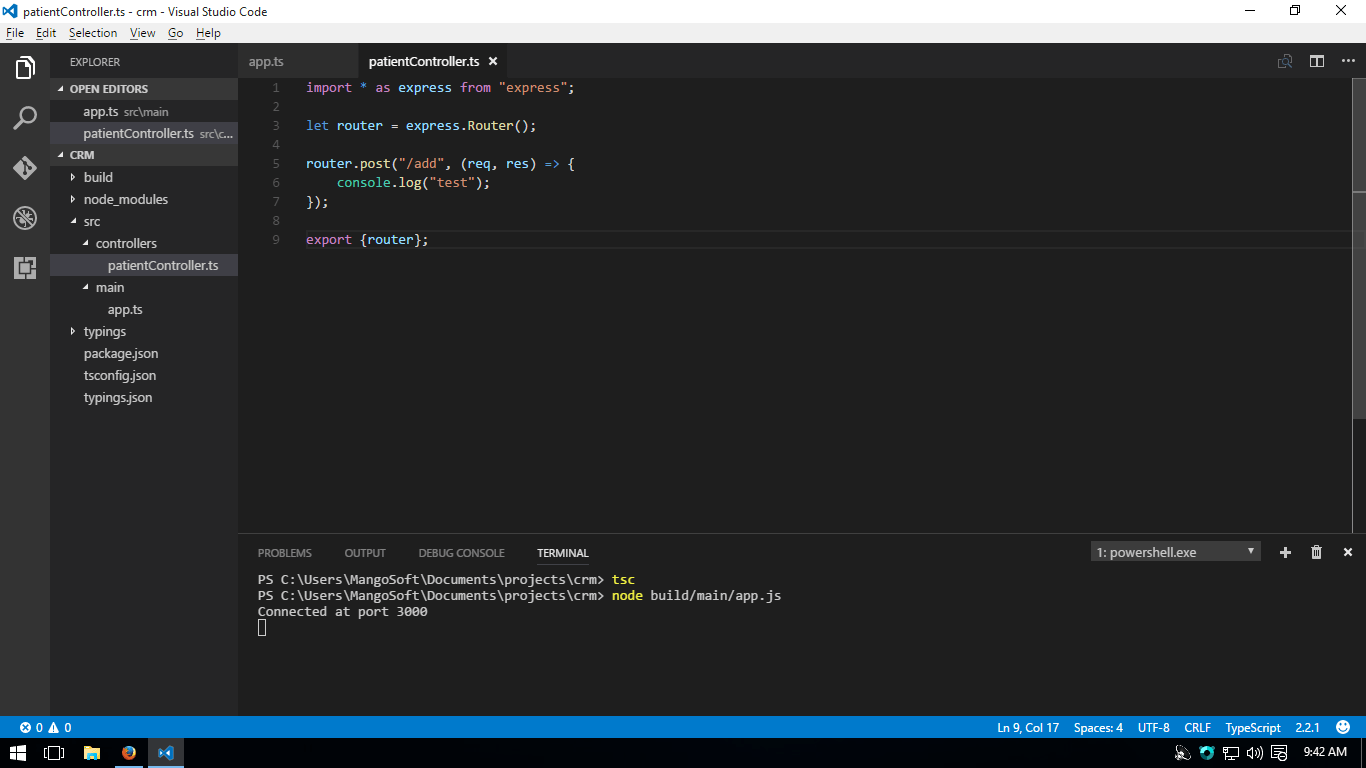Click the errors count icon in status bar
1366x768 pixels.
pos(31,728)
